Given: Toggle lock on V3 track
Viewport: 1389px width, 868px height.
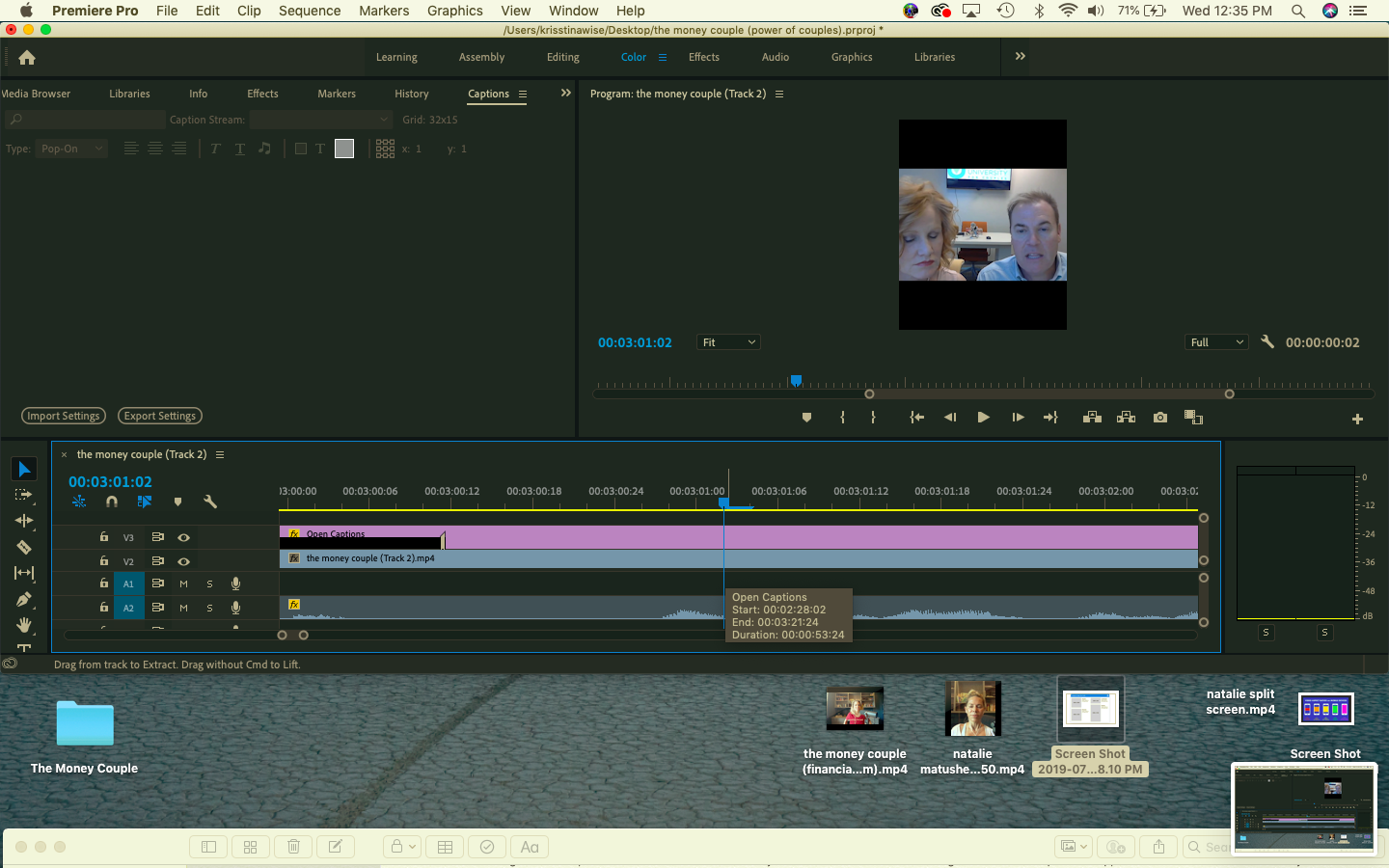Looking at the screenshot, I should (104, 536).
